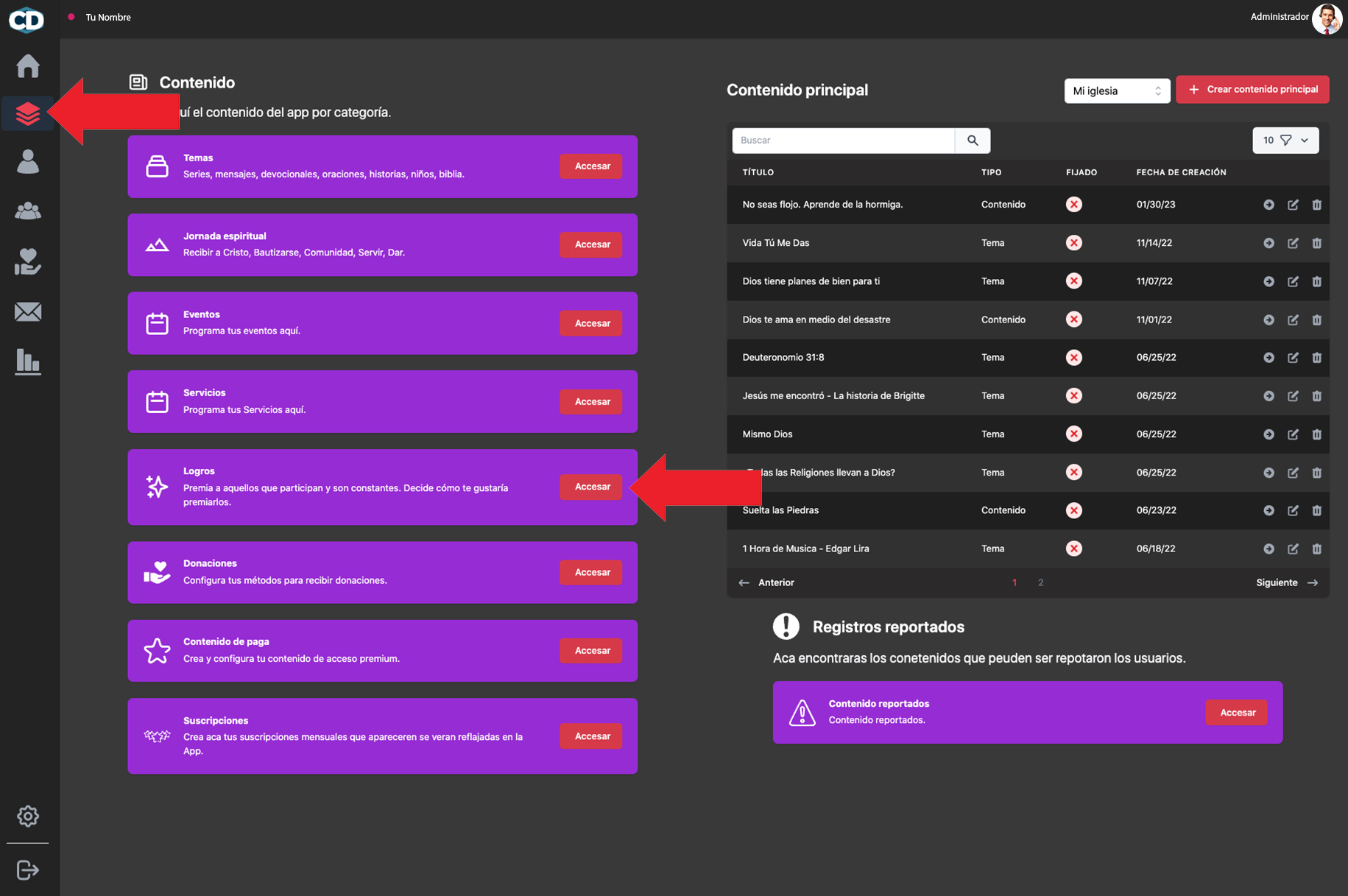
Task: Open the groups people sidebar icon
Action: [28, 211]
